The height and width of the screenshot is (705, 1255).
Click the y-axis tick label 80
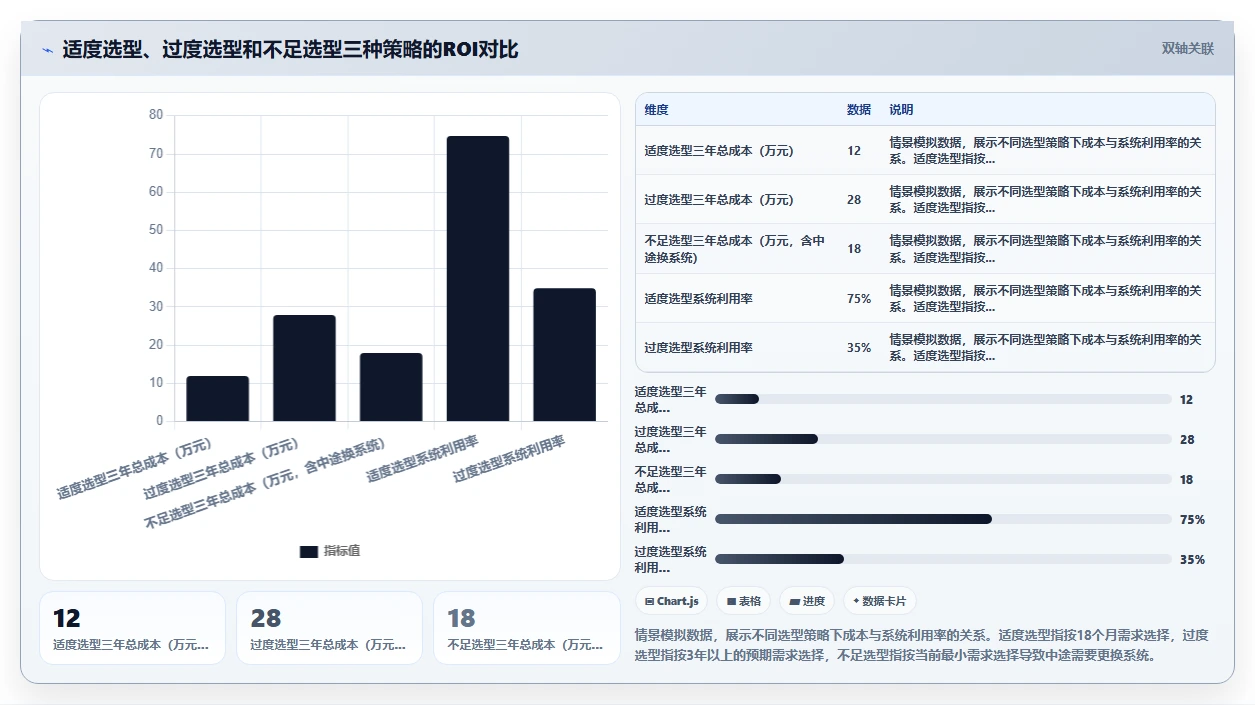[x=155, y=115]
